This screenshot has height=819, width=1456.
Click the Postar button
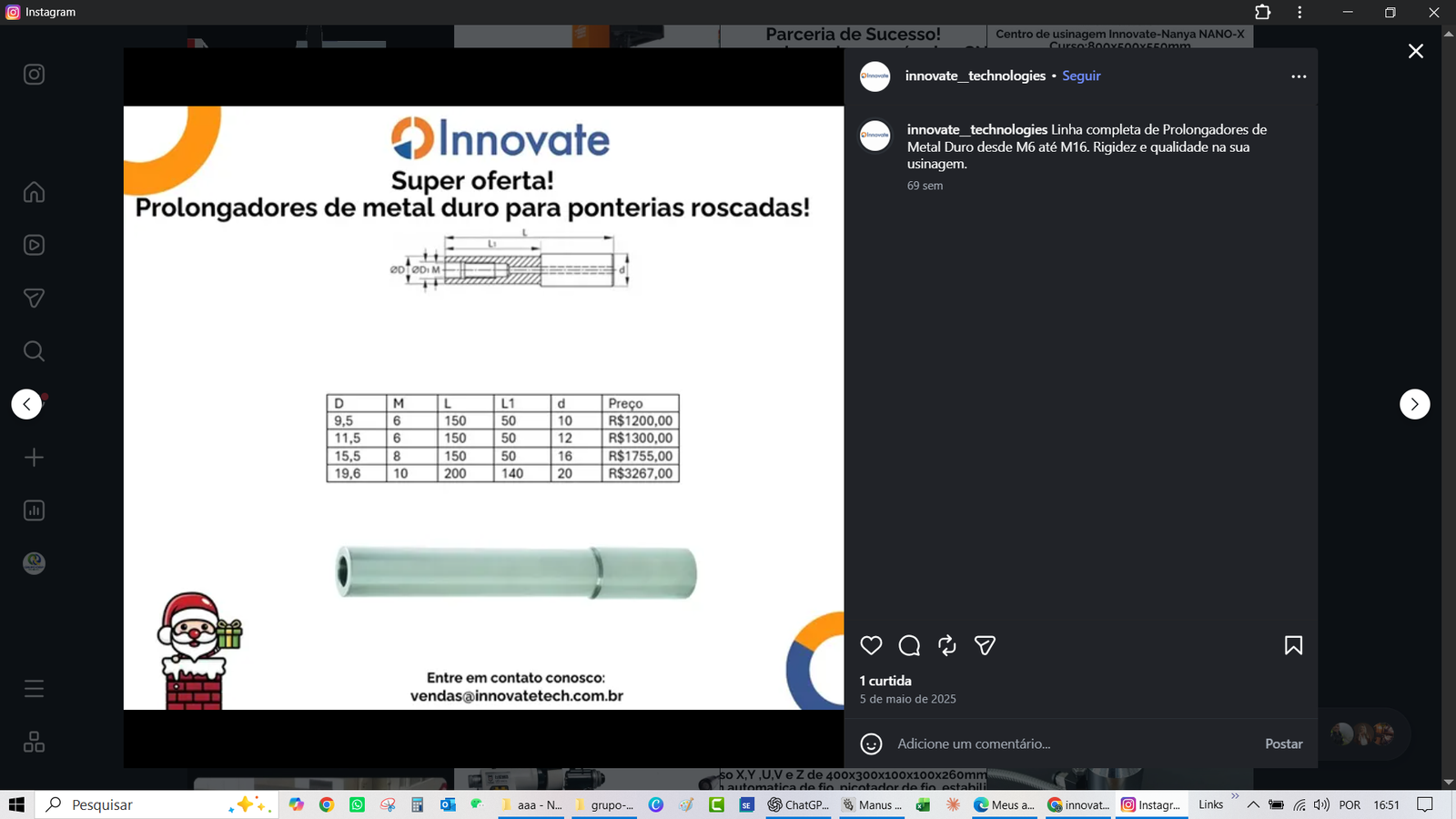tap(1284, 743)
